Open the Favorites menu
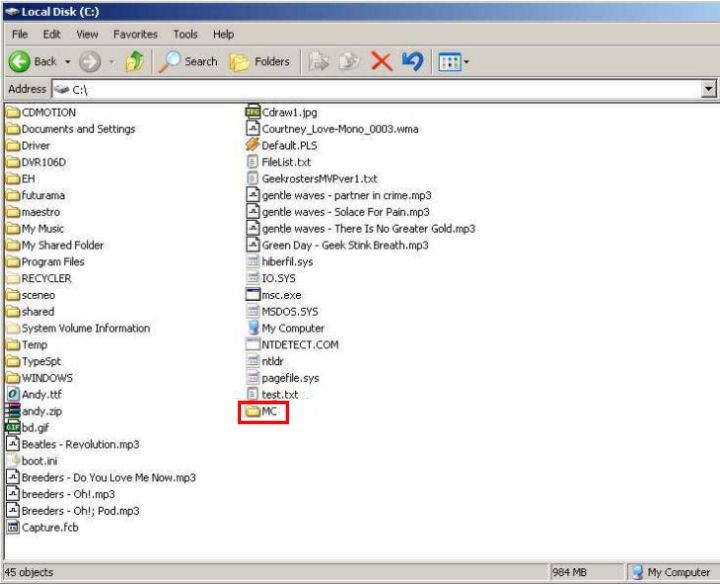This screenshot has height=584, width=720. [x=135, y=34]
